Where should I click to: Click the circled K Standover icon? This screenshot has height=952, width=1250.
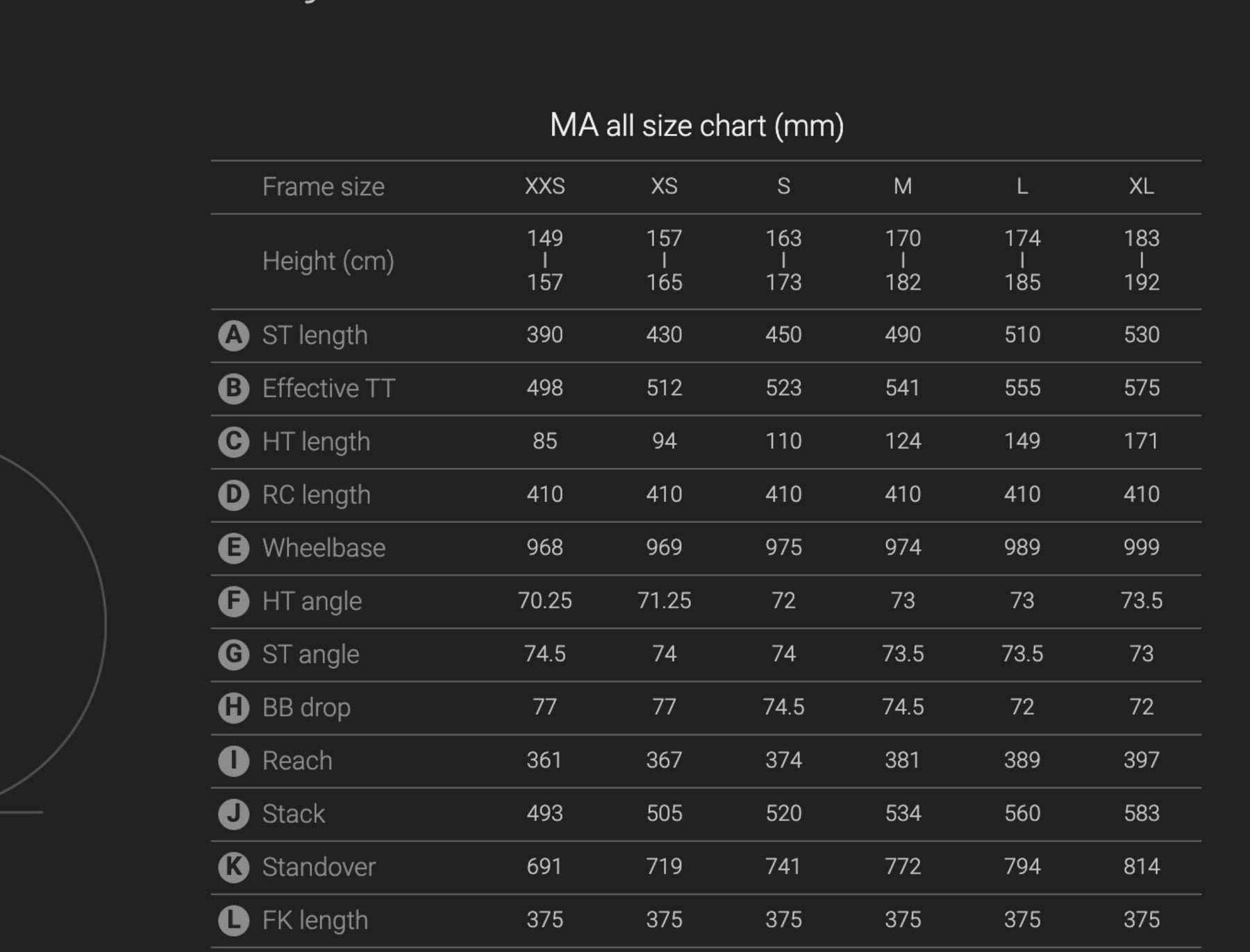234,867
